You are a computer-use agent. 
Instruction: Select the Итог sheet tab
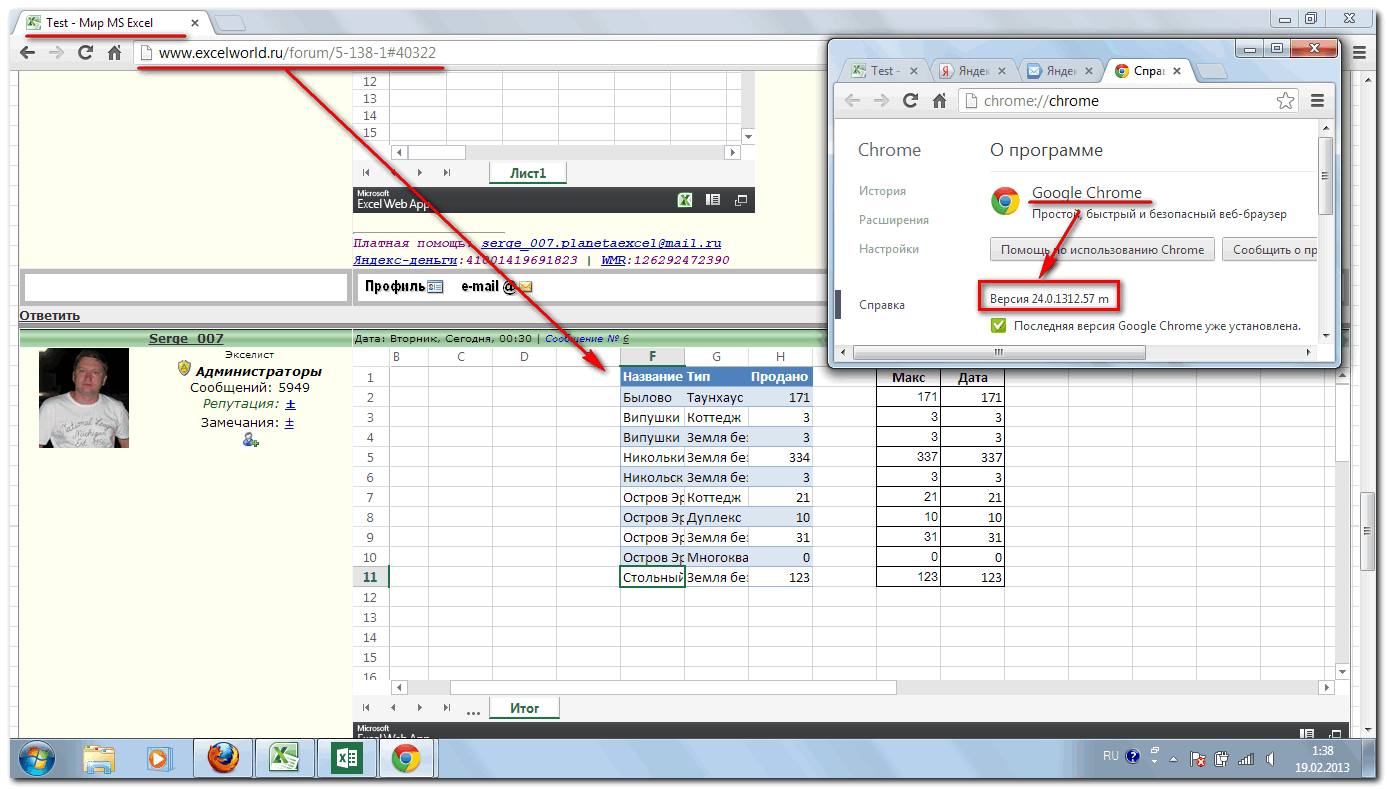click(x=525, y=708)
